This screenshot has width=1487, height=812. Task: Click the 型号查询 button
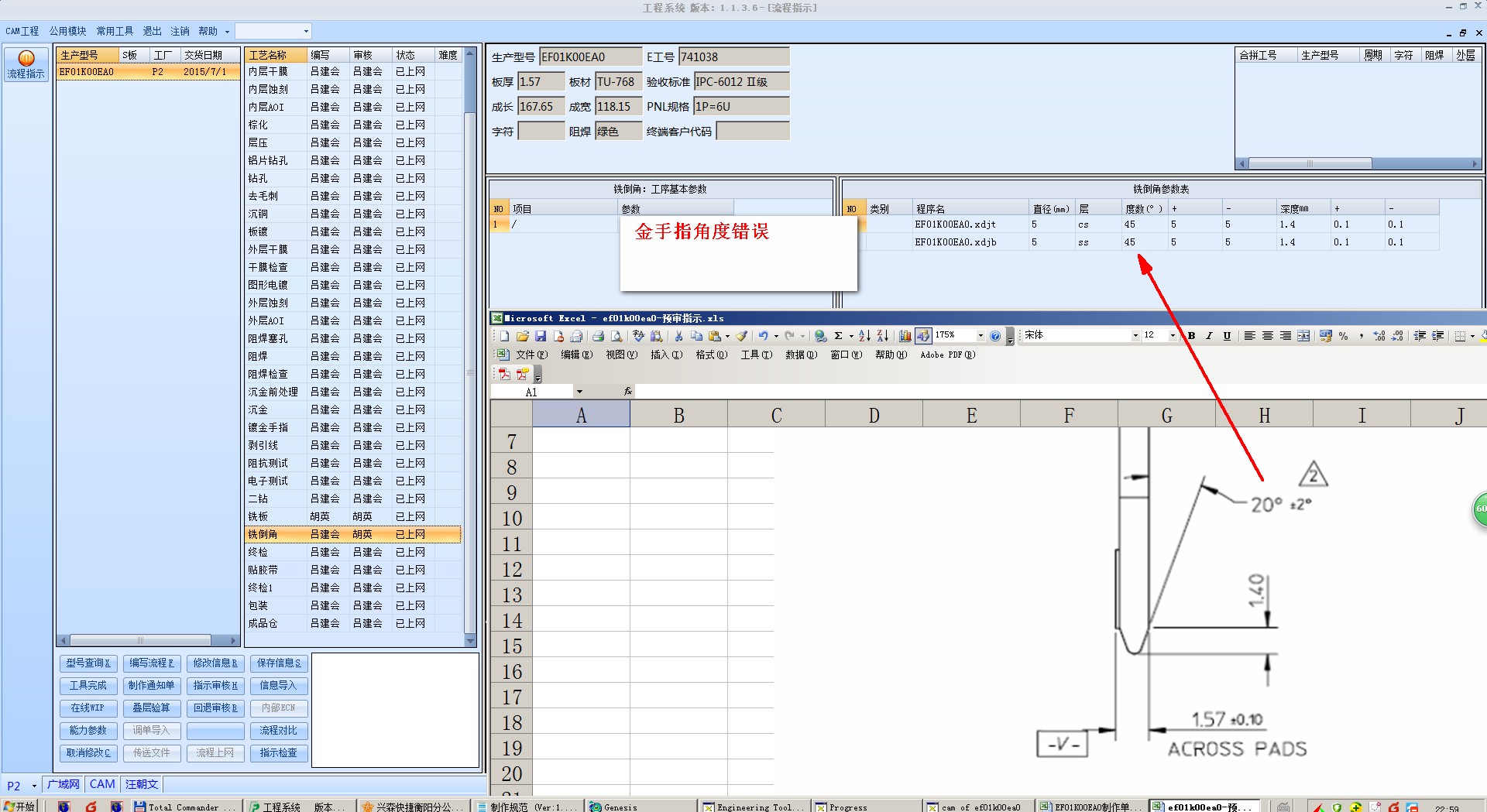click(88, 663)
